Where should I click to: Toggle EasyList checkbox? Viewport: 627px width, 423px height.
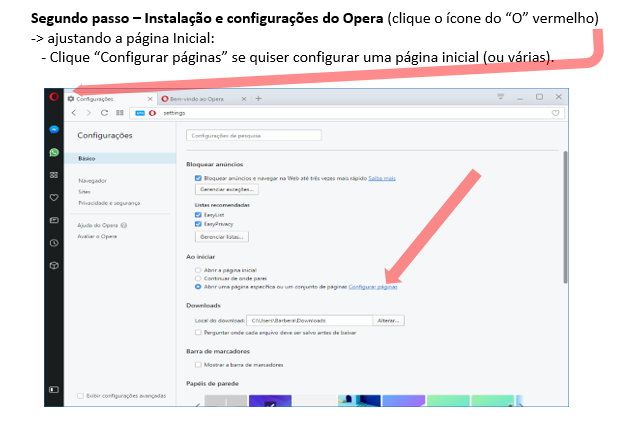pos(198,215)
